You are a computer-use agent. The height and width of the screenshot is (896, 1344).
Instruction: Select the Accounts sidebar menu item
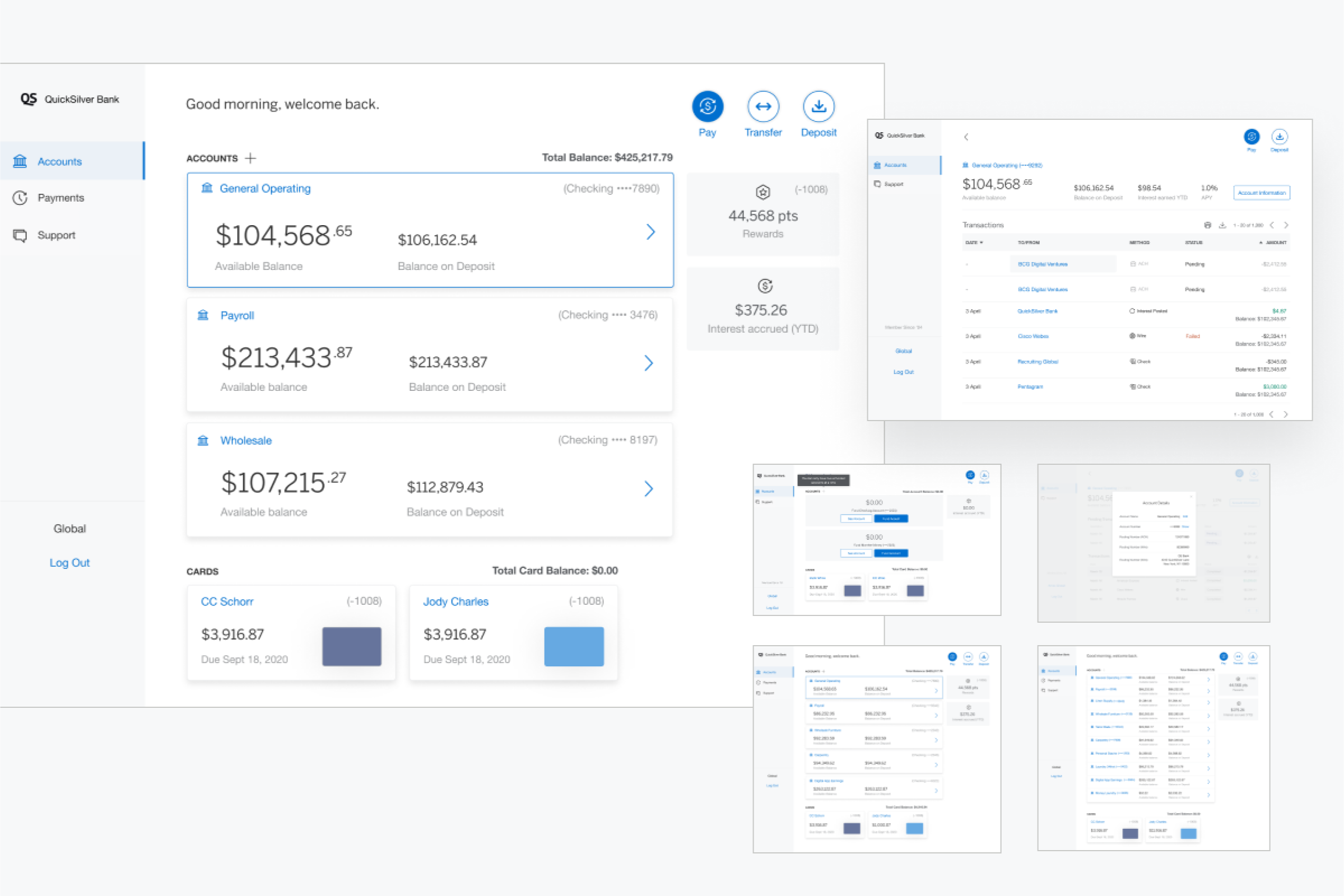point(59,162)
